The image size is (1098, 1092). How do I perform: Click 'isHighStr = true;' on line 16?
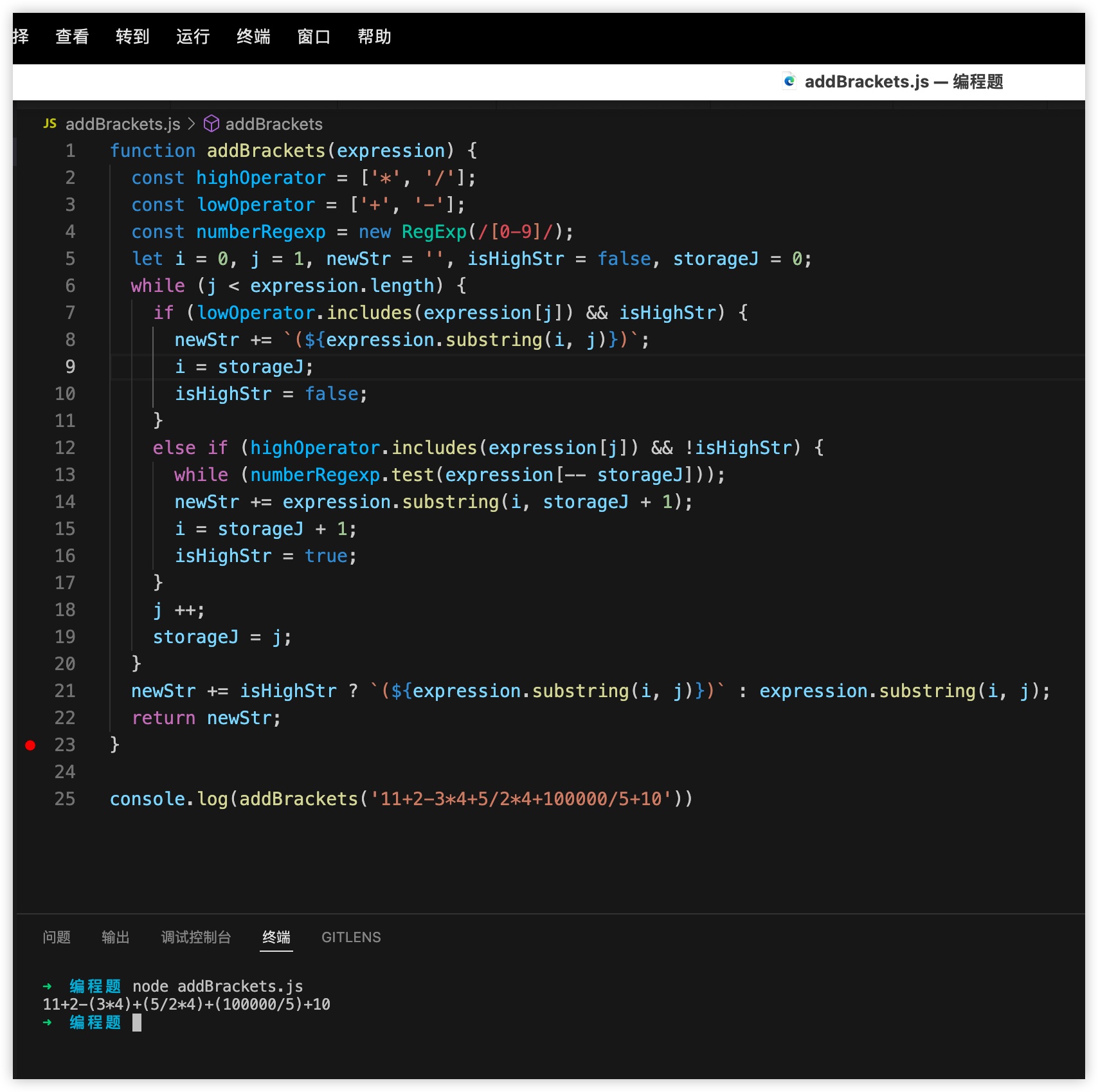(x=266, y=556)
